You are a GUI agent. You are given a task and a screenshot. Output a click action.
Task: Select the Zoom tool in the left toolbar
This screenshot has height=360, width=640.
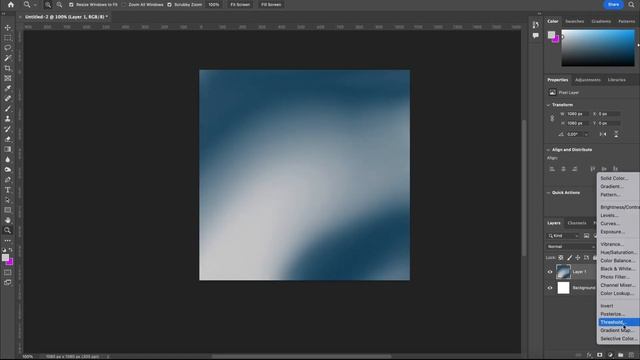coord(8,230)
